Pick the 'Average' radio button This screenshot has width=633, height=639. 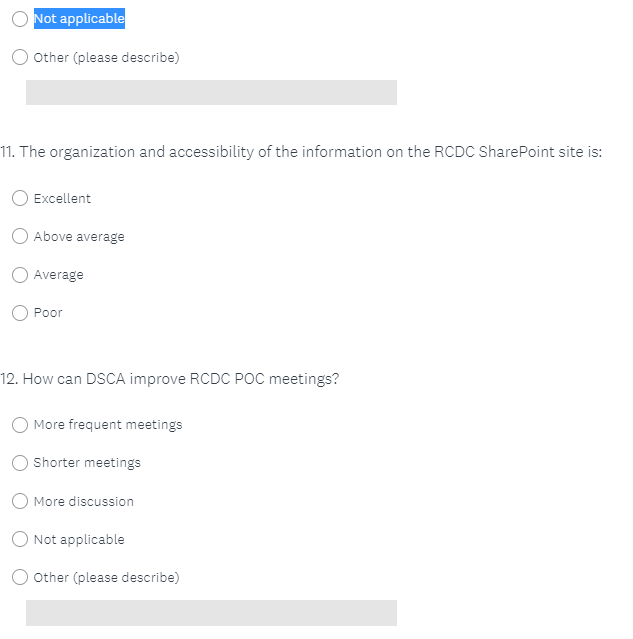tap(20, 275)
